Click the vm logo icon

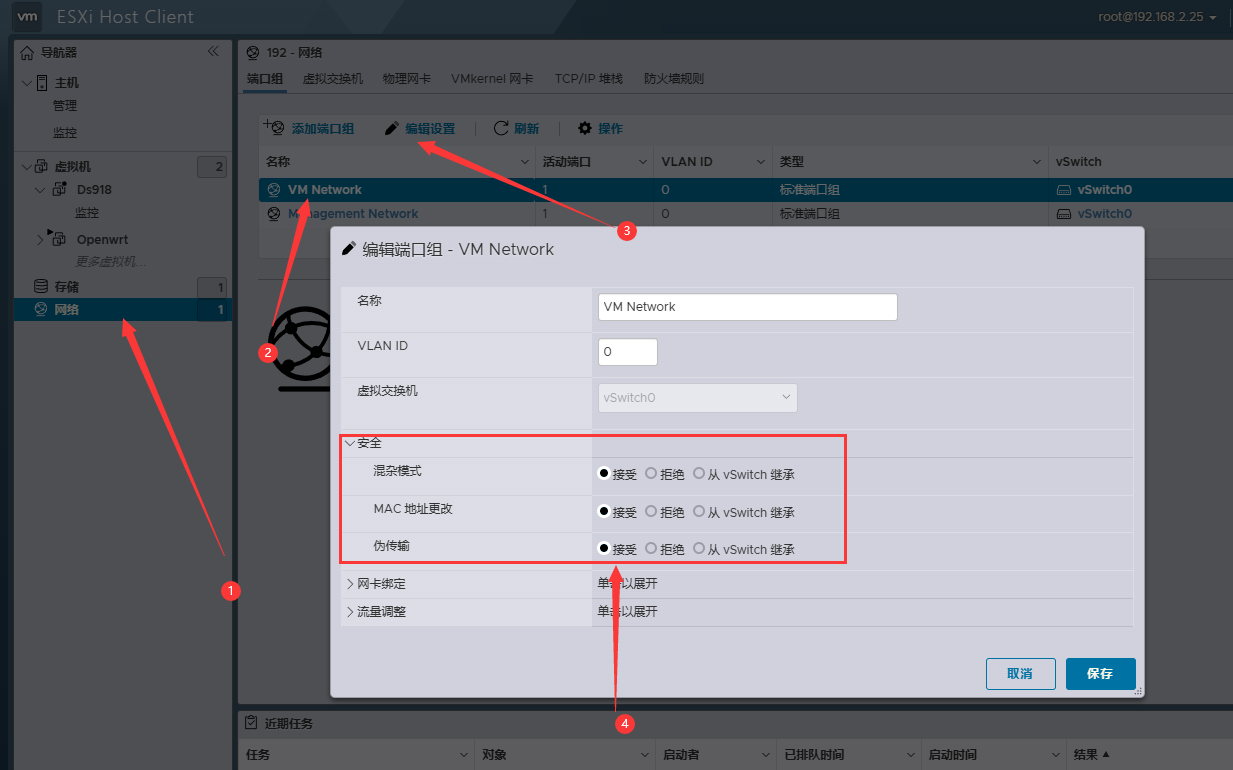click(x=29, y=17)
